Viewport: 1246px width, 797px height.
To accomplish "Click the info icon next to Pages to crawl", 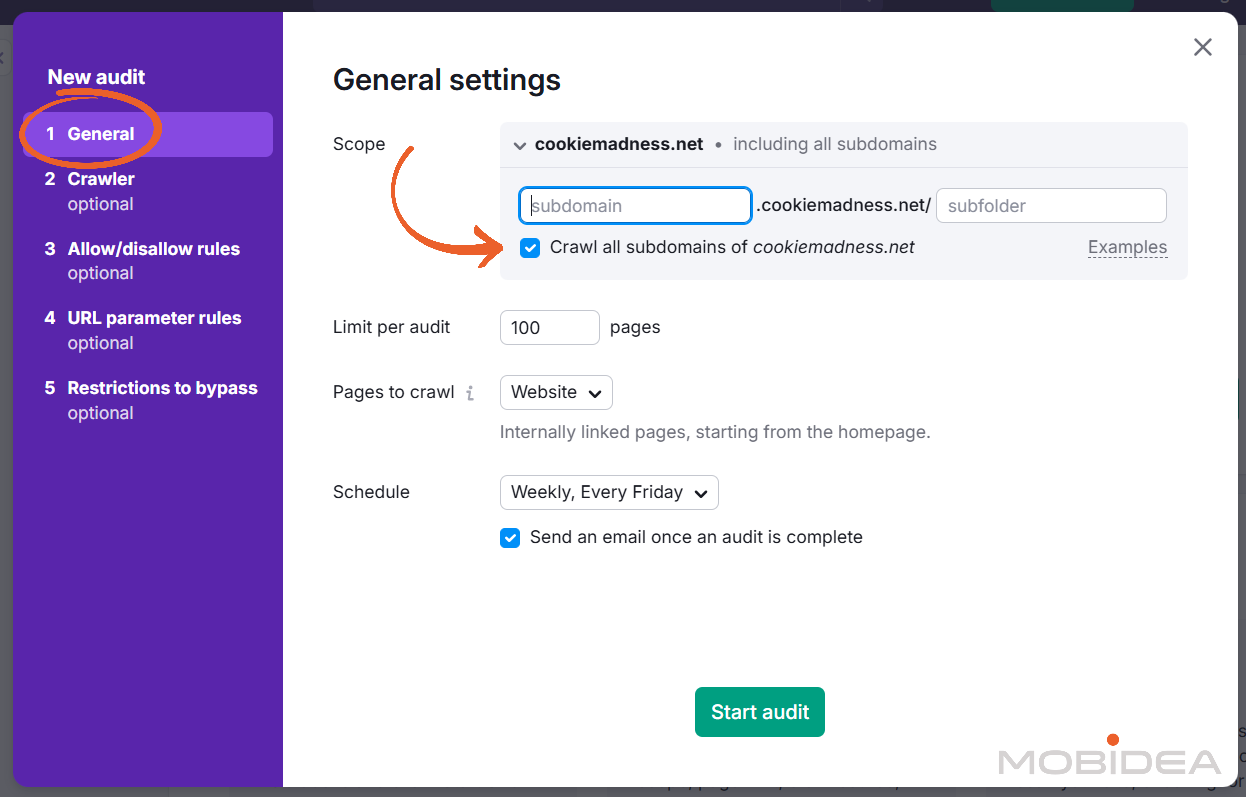I will click(x=470, y=392).
